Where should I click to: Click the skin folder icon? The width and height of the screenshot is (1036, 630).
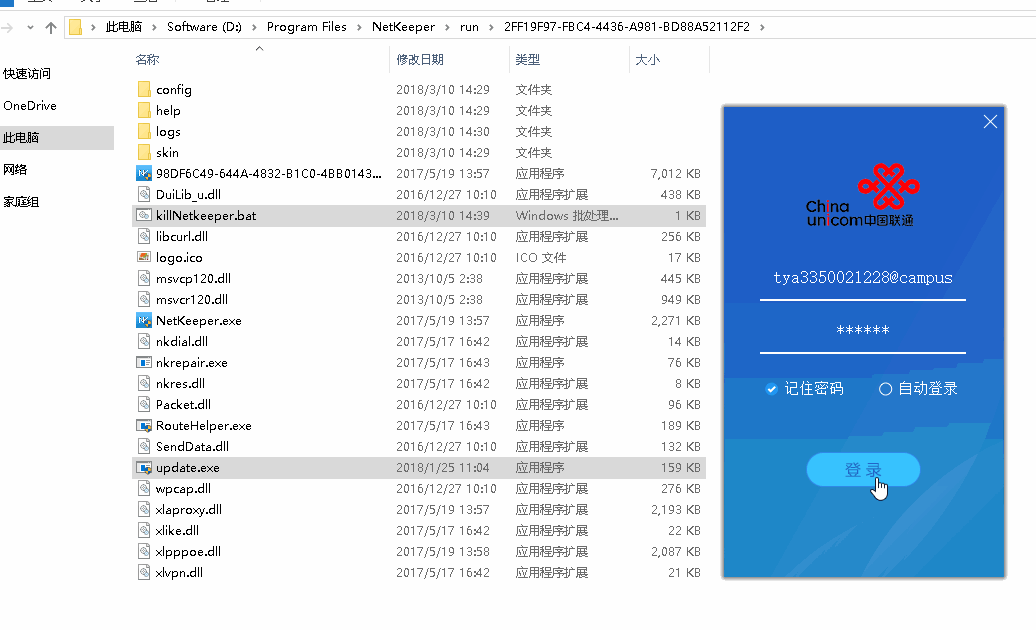coord(144,153)
